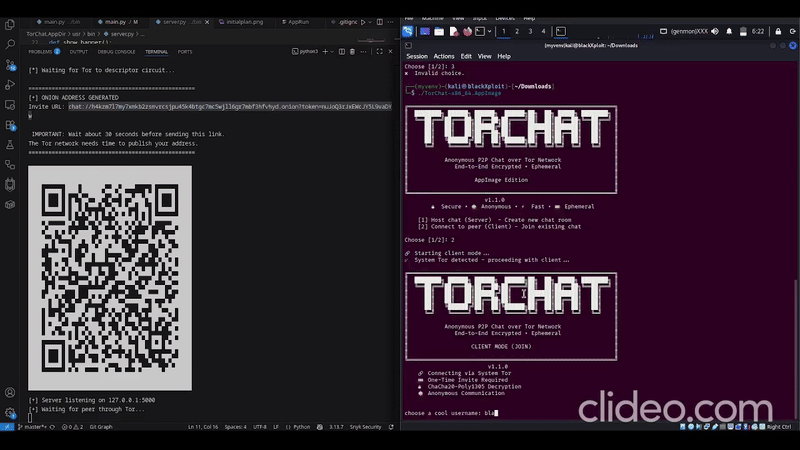The height and width of the screenshot is (450, 800).
Task: Open notifications bell in the Kali panel
Action: (x=729, y=32)
